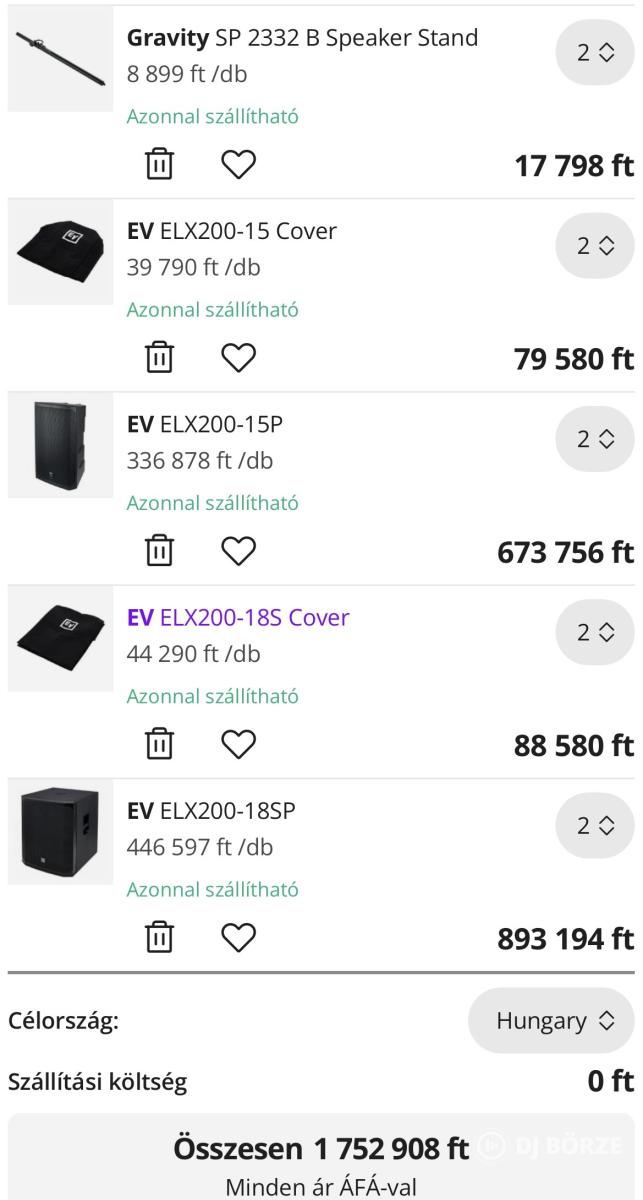
Task: Delete EV ELX200-18S Cover from cart
Action: coord(160,744)
